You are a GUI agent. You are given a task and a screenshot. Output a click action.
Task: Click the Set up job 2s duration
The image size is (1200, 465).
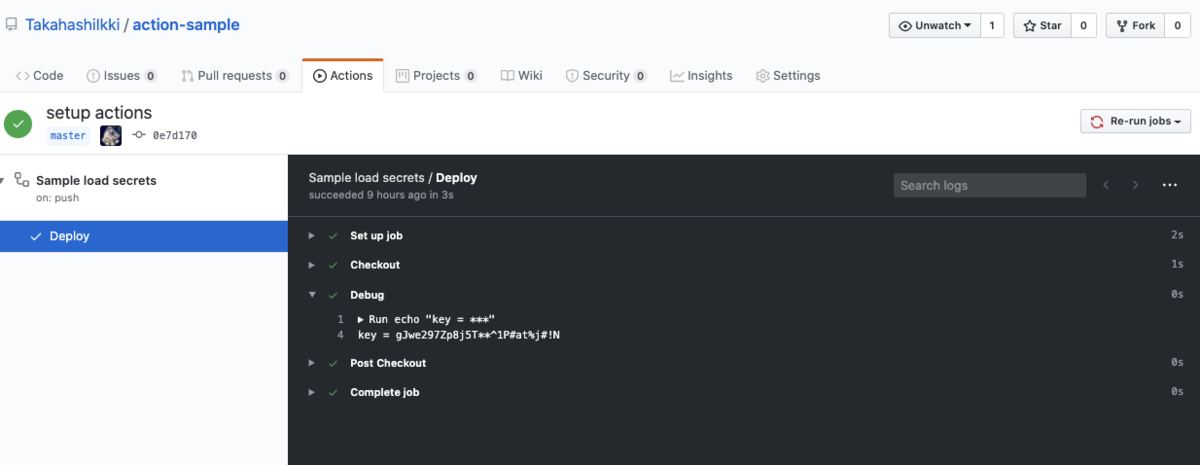coord(1177,236)
